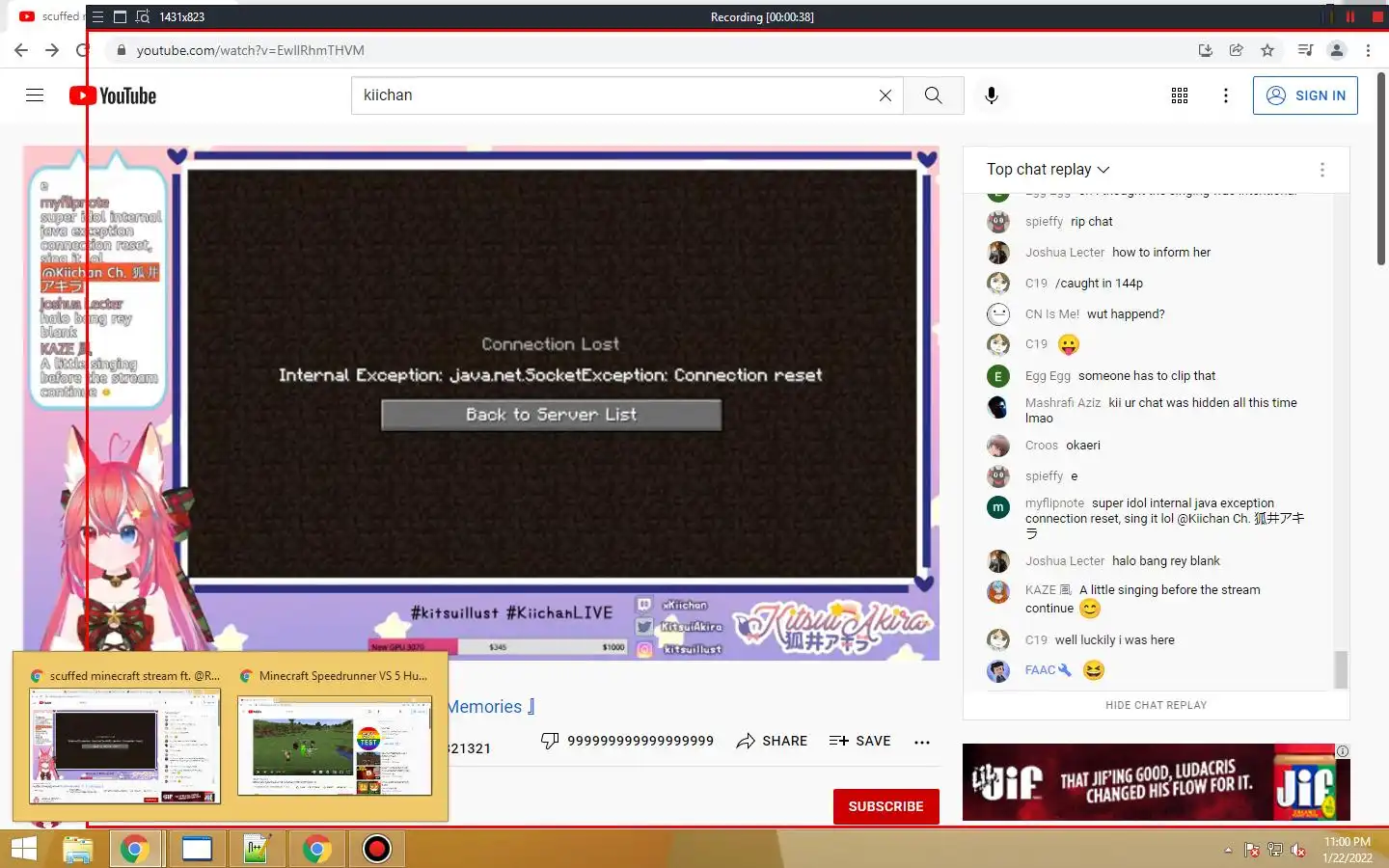
Task: Click the magnifier search button
Action: 933,95
